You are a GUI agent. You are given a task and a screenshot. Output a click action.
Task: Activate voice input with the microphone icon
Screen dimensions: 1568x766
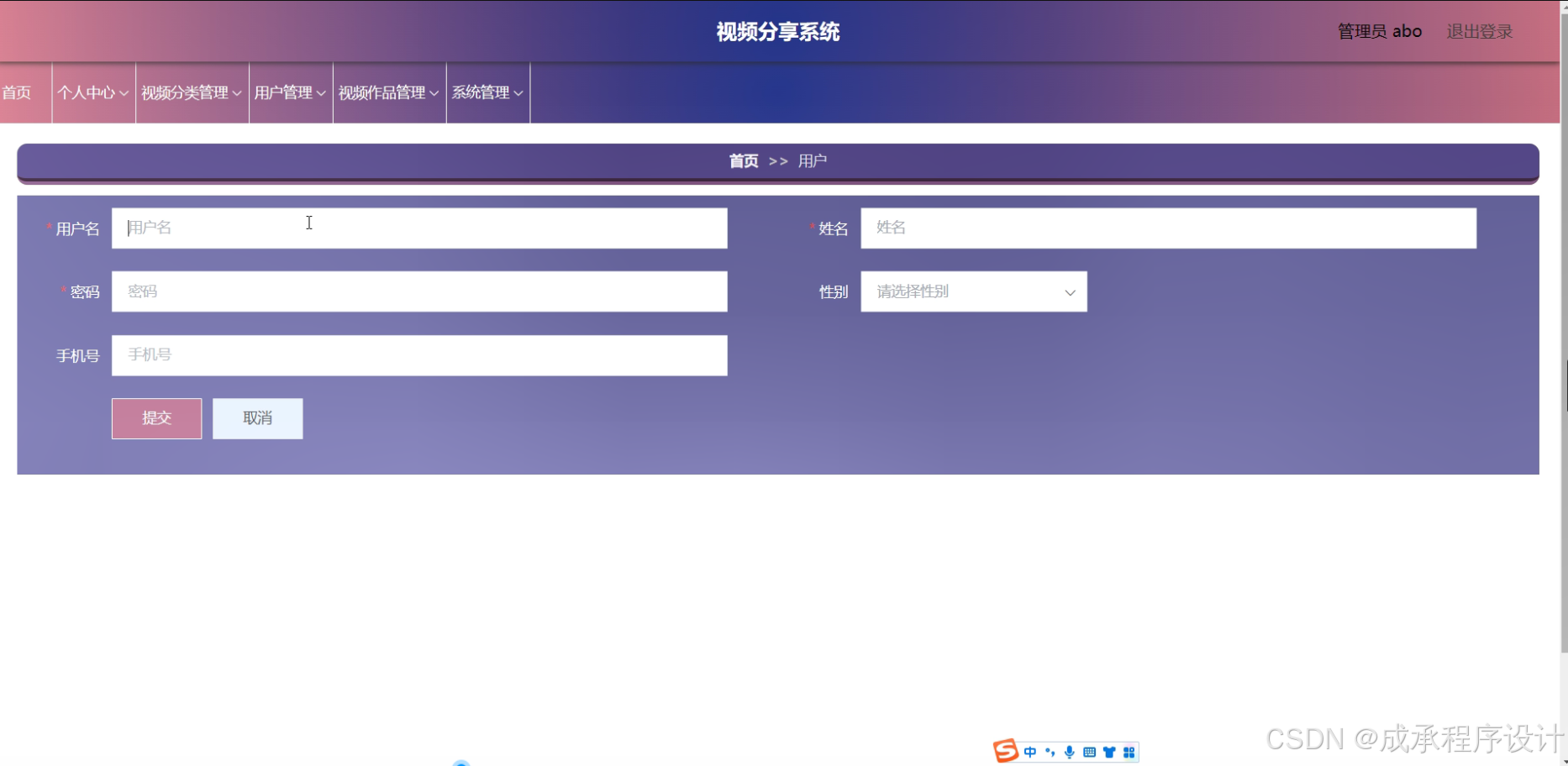point(1069,751)
